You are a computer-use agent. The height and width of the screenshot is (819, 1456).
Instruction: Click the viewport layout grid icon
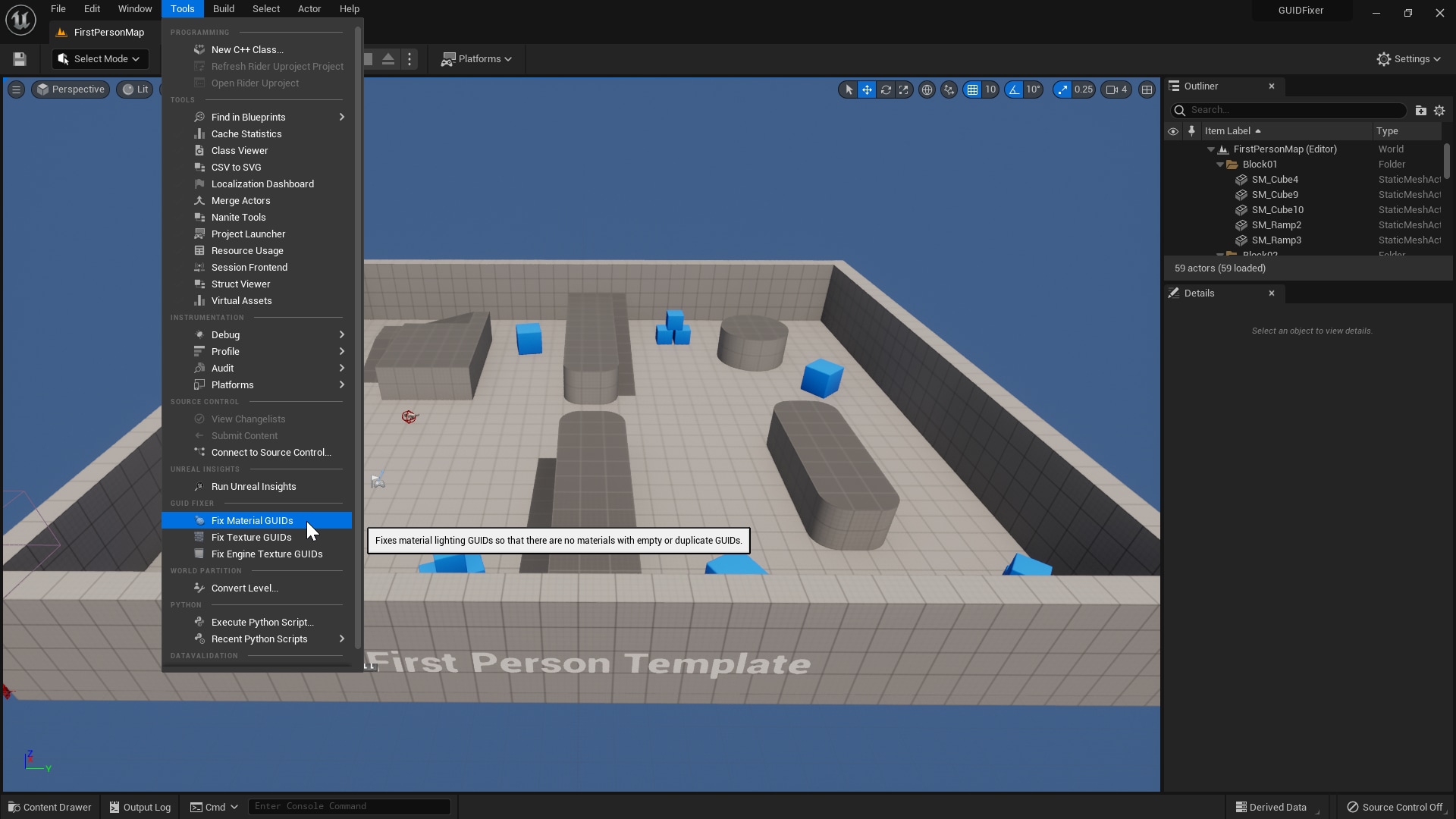pyautogui.click(x=1147, y=89)
